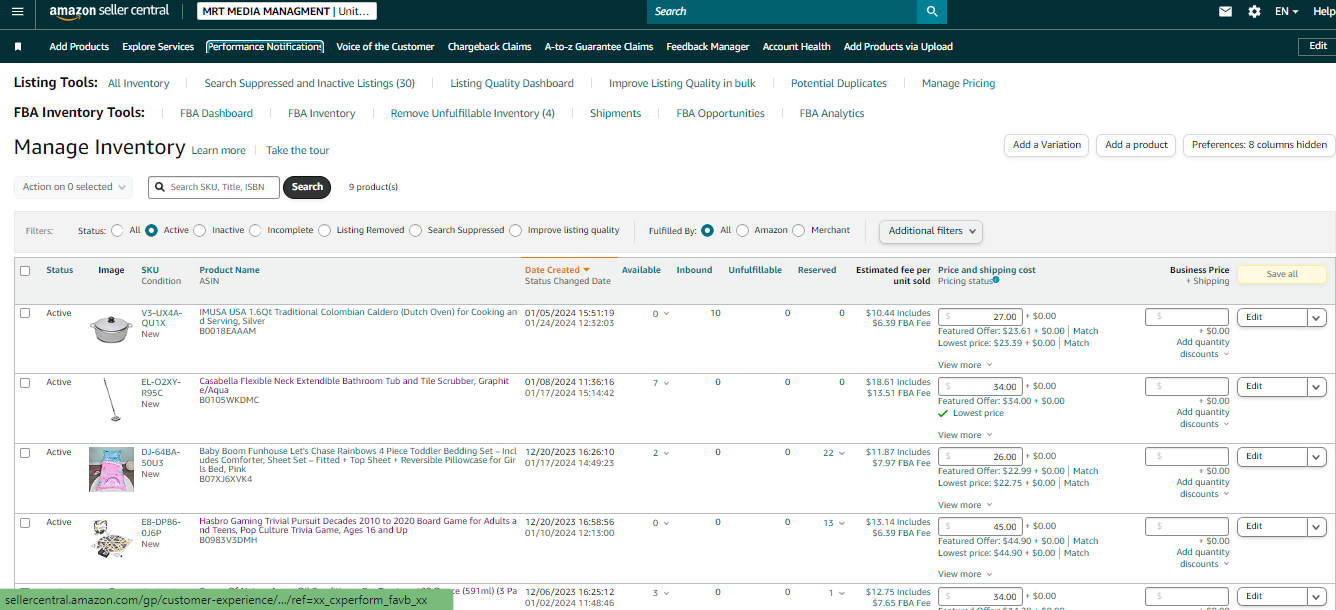The image size is (1336, 610).
Task: Click the bookmark icon in the favorites bar
Action: pyautogui.click(x=18, y=46)
